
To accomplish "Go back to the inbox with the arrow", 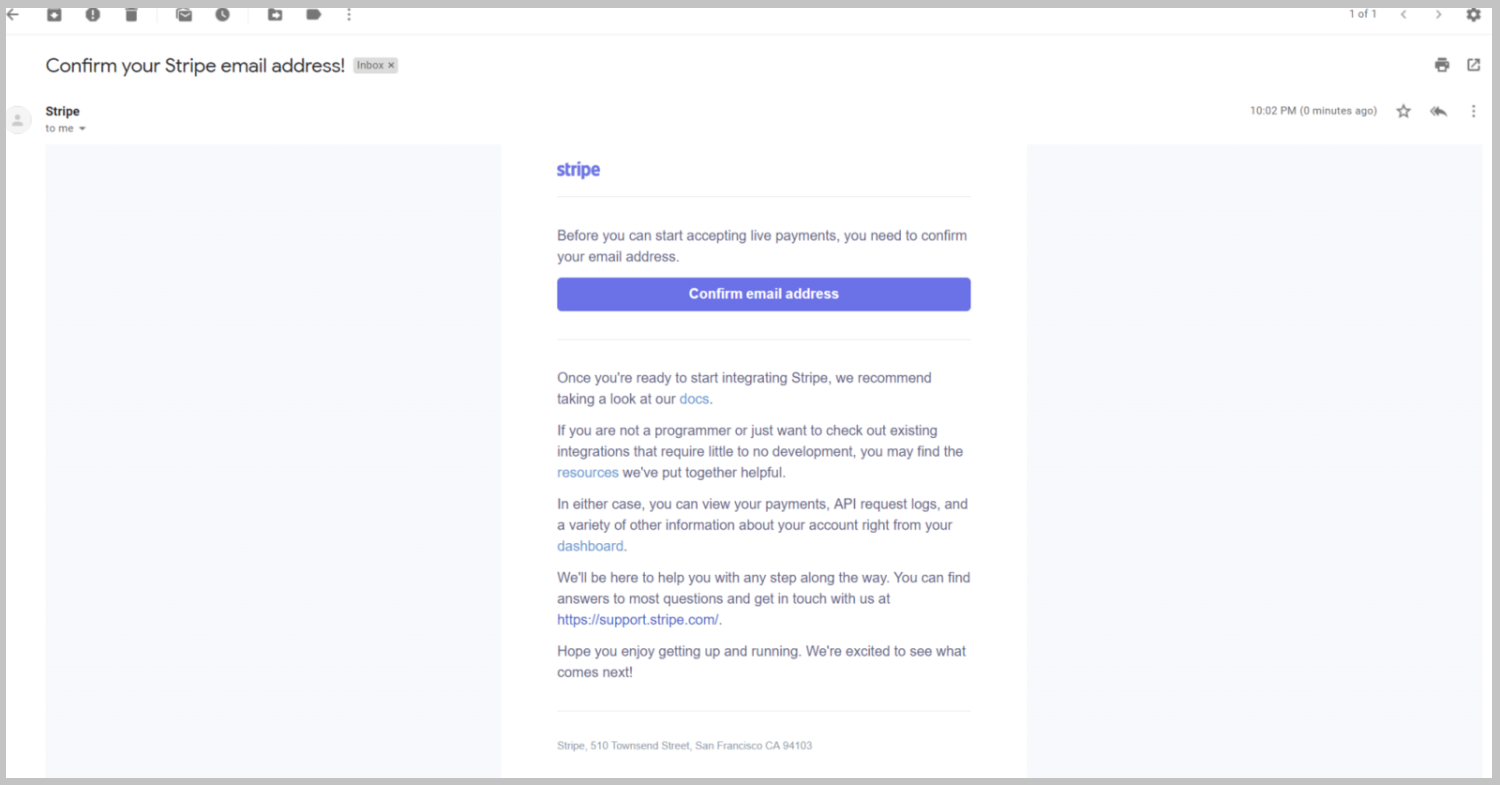I will tap(12, 14).
